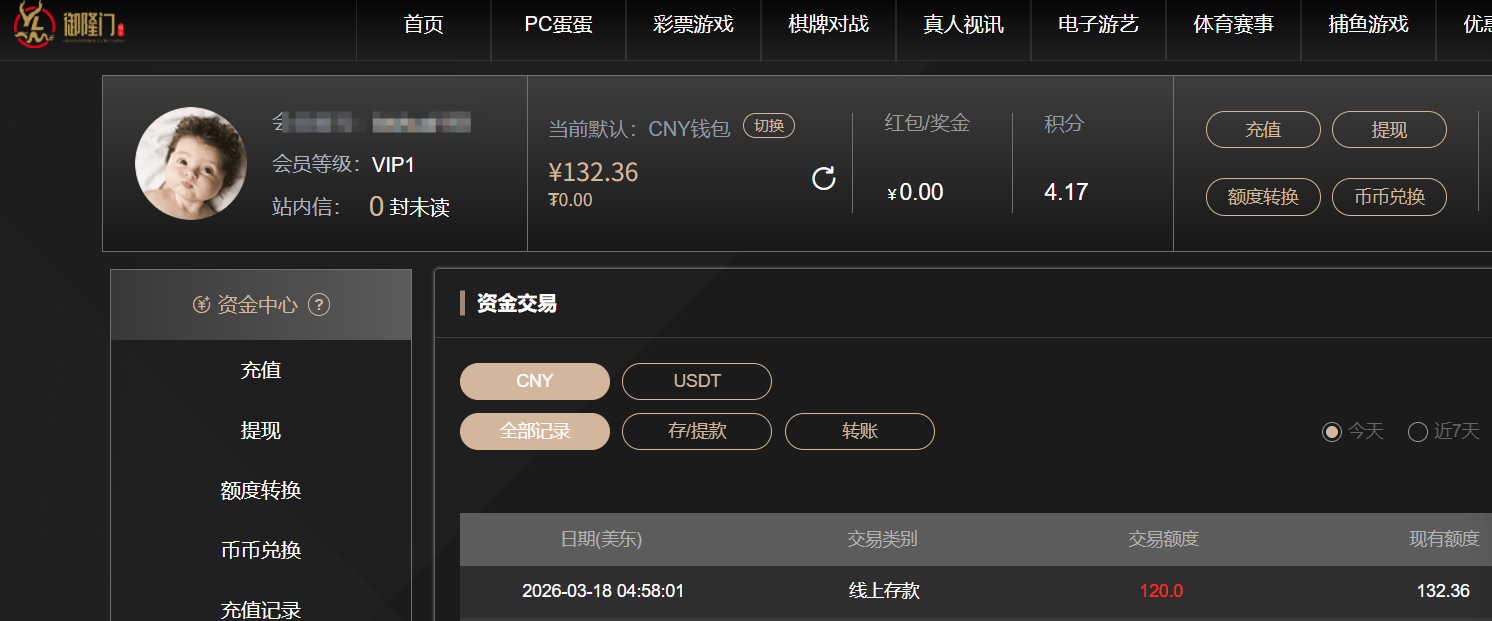Click the 资金中心 help question-mark icon
Screen dimensions: 1492x621
(x=319, y=305)
